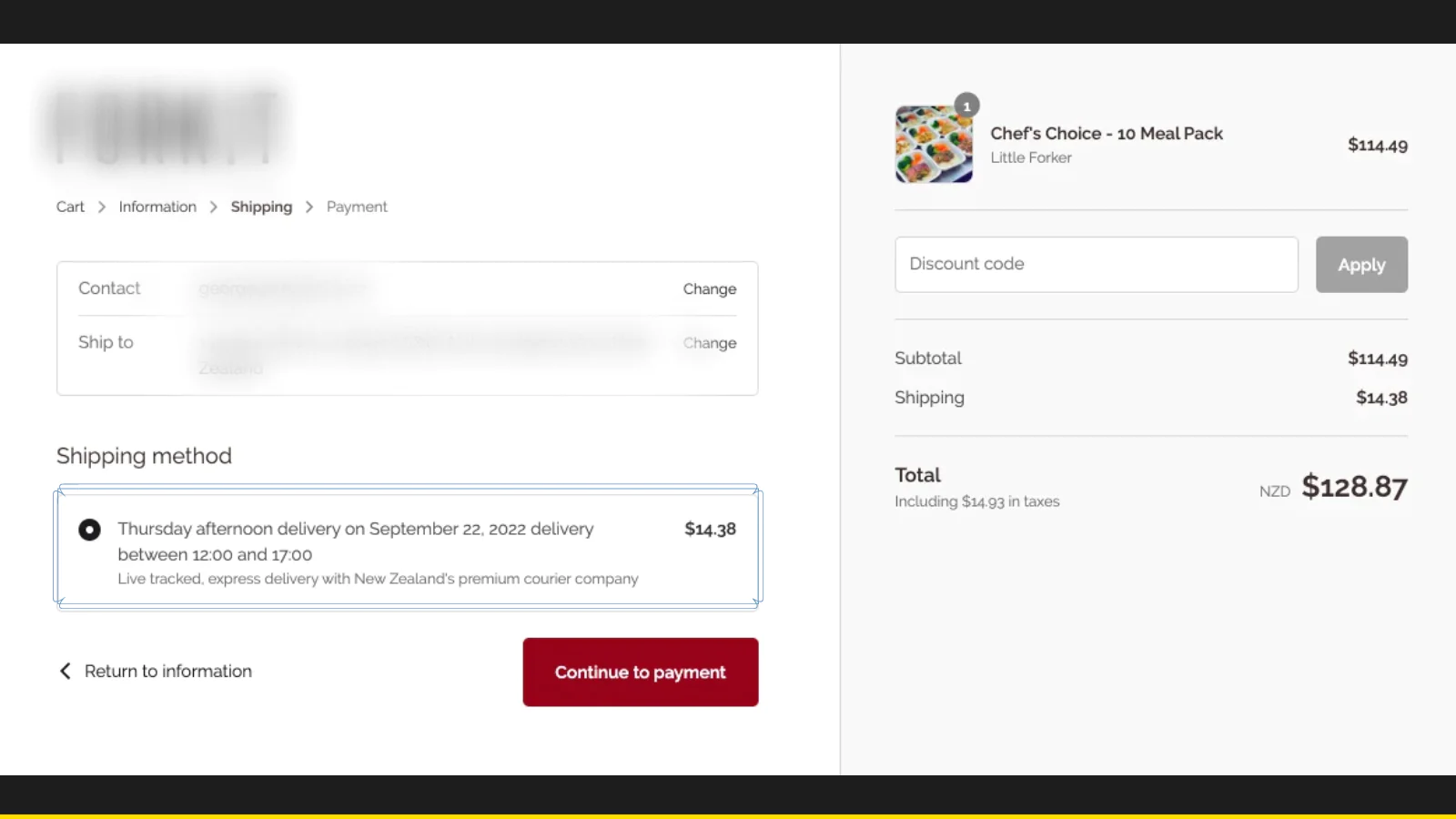Focus the Discount code input field
Viewport: 1456px width, 819px height.
click(1096, 265)
